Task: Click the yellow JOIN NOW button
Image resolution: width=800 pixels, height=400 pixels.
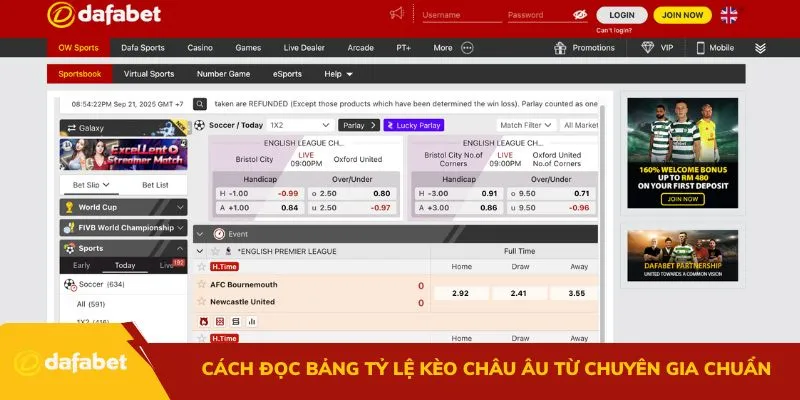Action: (683, 15)
